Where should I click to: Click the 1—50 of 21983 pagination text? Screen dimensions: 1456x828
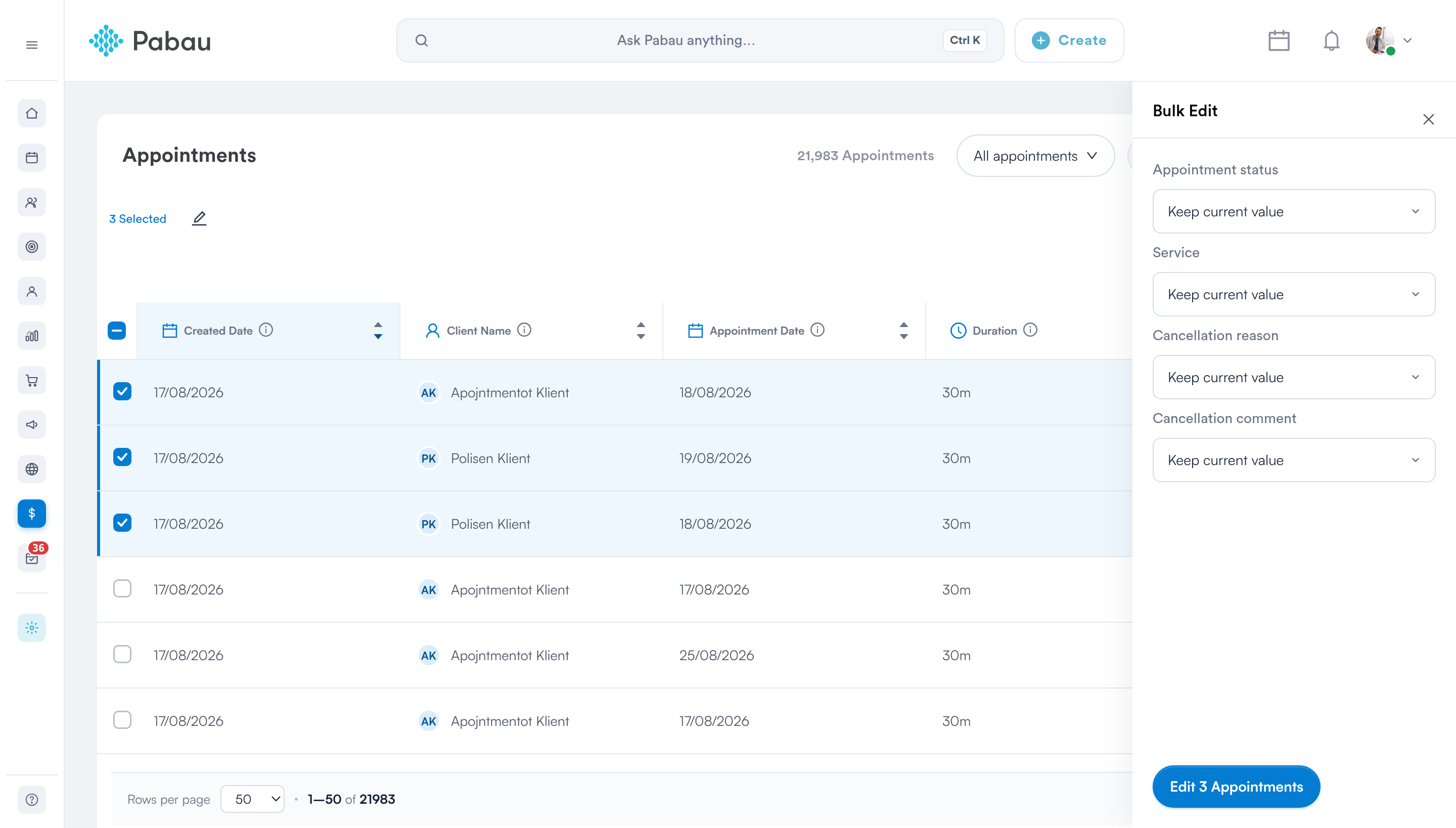(351, 799)
